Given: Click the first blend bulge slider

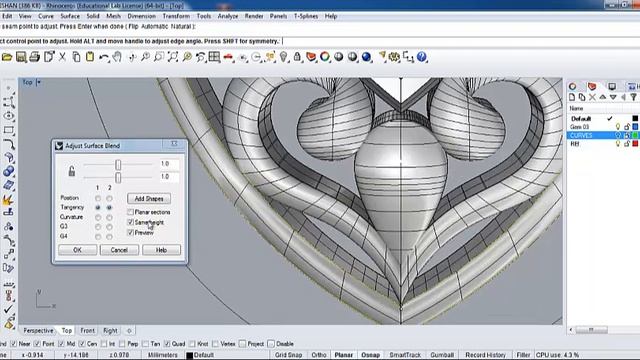Looking at the screenshot, I should point(118,164).
